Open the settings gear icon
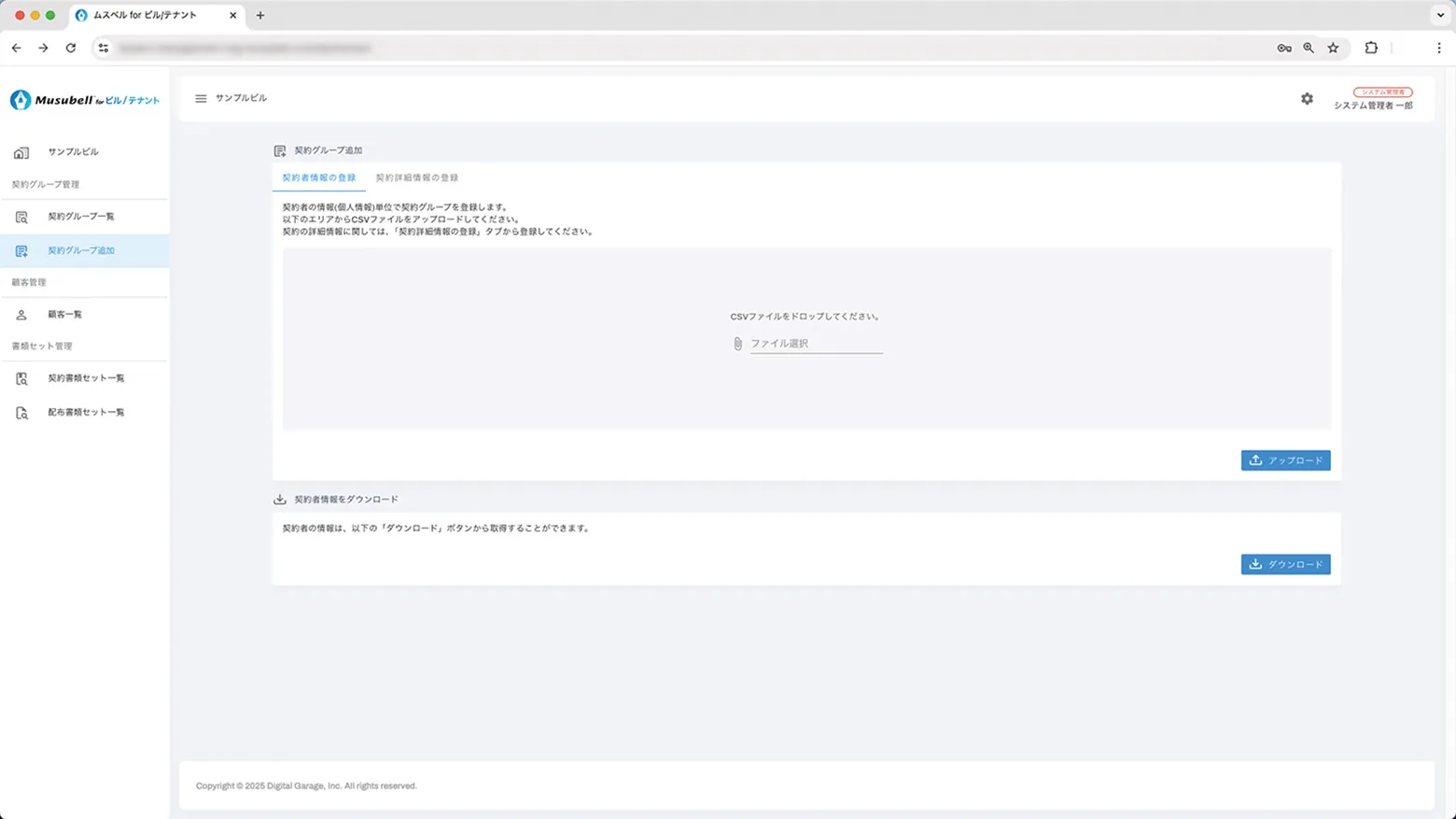This screenshot has height=819, width=1456. [x=1307, y=99]
